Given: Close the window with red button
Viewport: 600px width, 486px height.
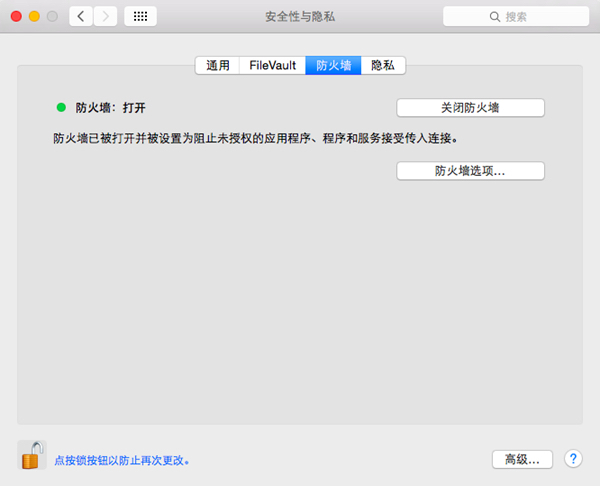Looking at the screenshot, I should tap(16, 16).
